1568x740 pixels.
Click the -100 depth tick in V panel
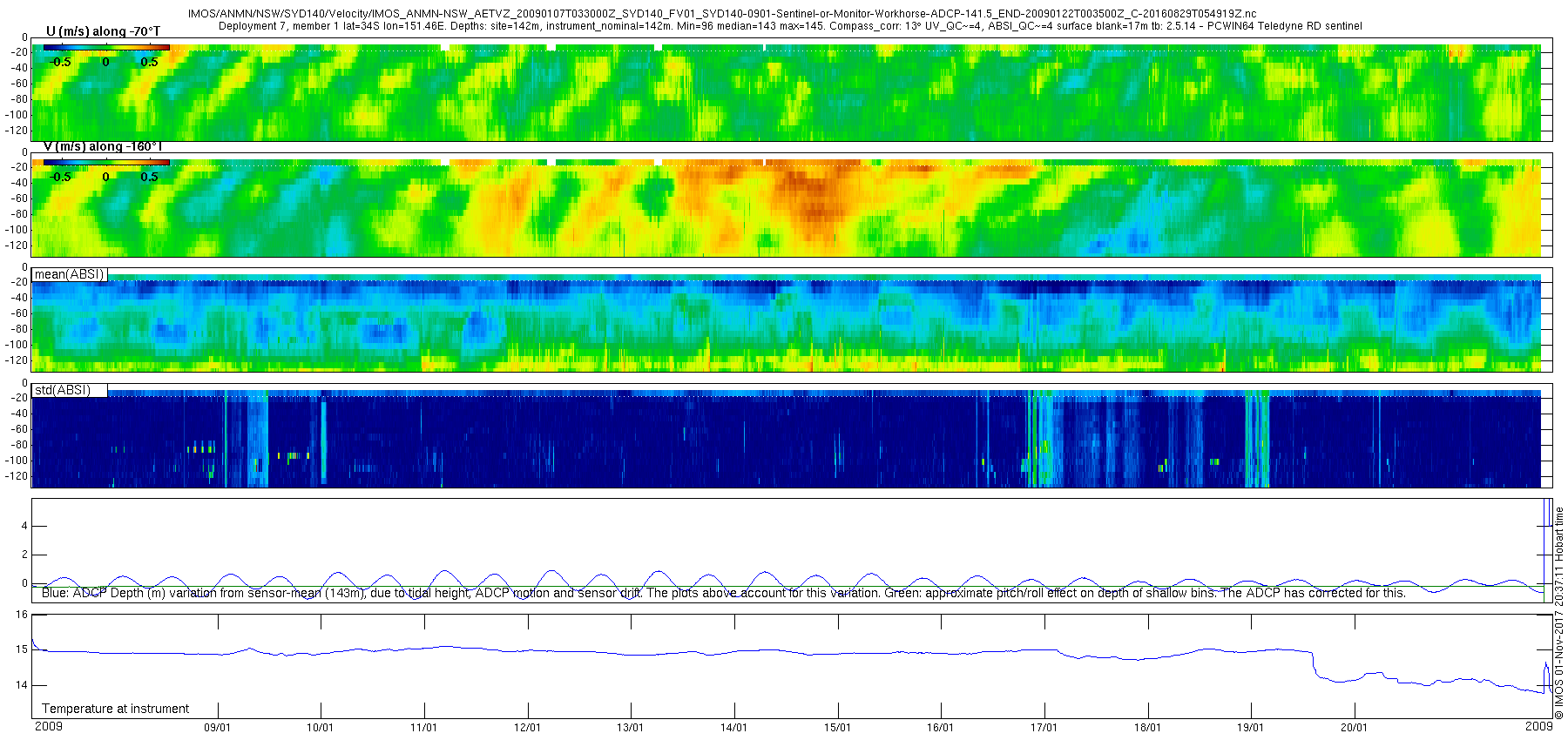[x=17, y=230]
